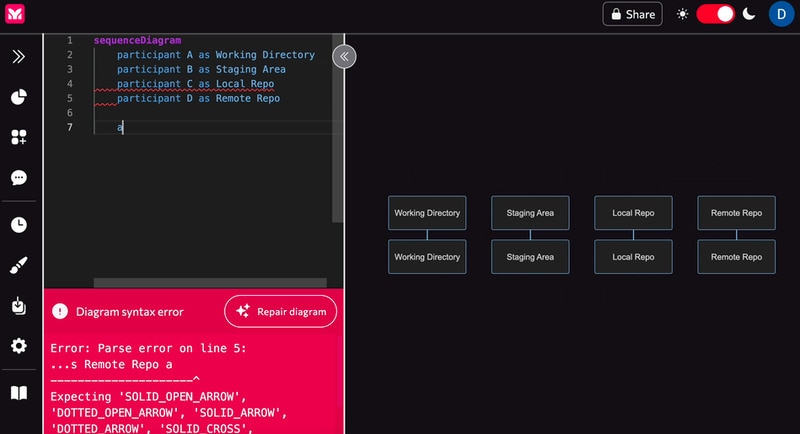The height and width of the screenshot is (434, 800).
Task: Open the chat bubble icon
Action: point(18,177)
